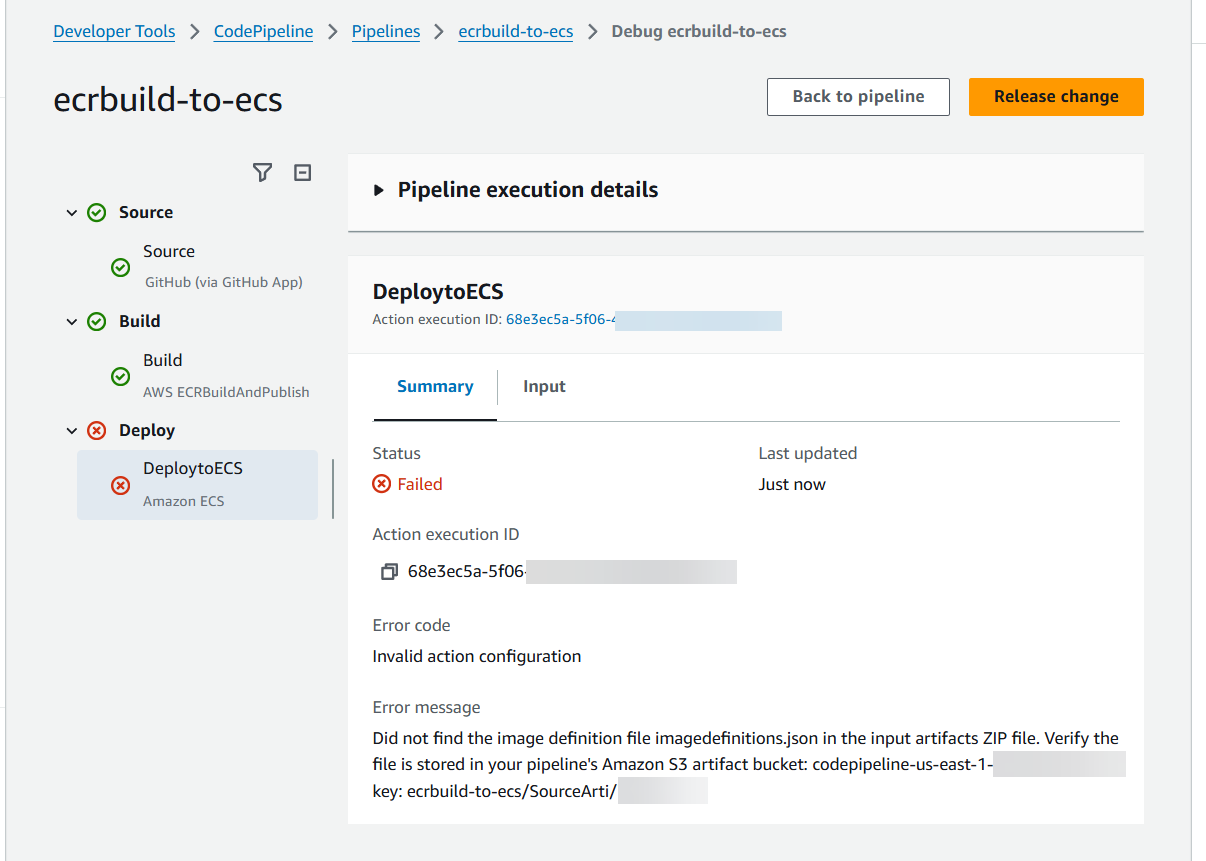The image size is (1206, 861).
Task: Select the Summary tab
Action: (435, 386)
